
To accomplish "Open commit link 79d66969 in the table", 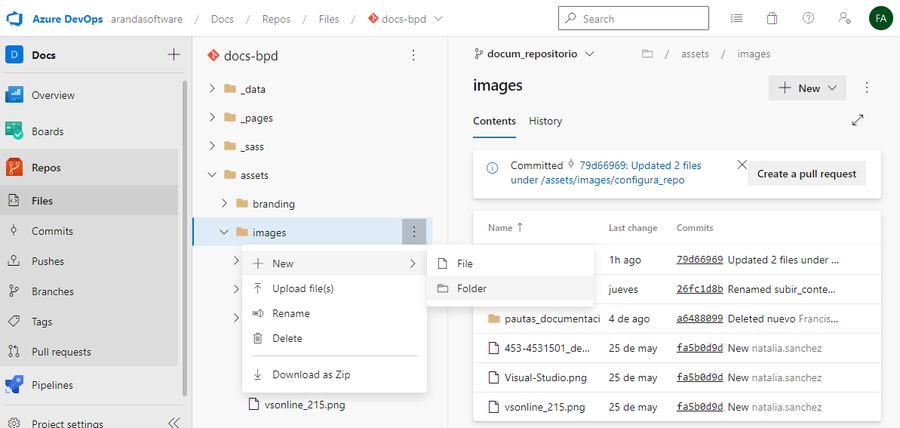I will click(699, 259).
